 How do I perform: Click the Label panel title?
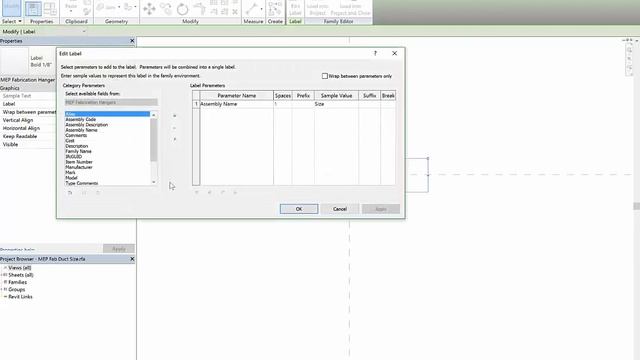[295, 21]
